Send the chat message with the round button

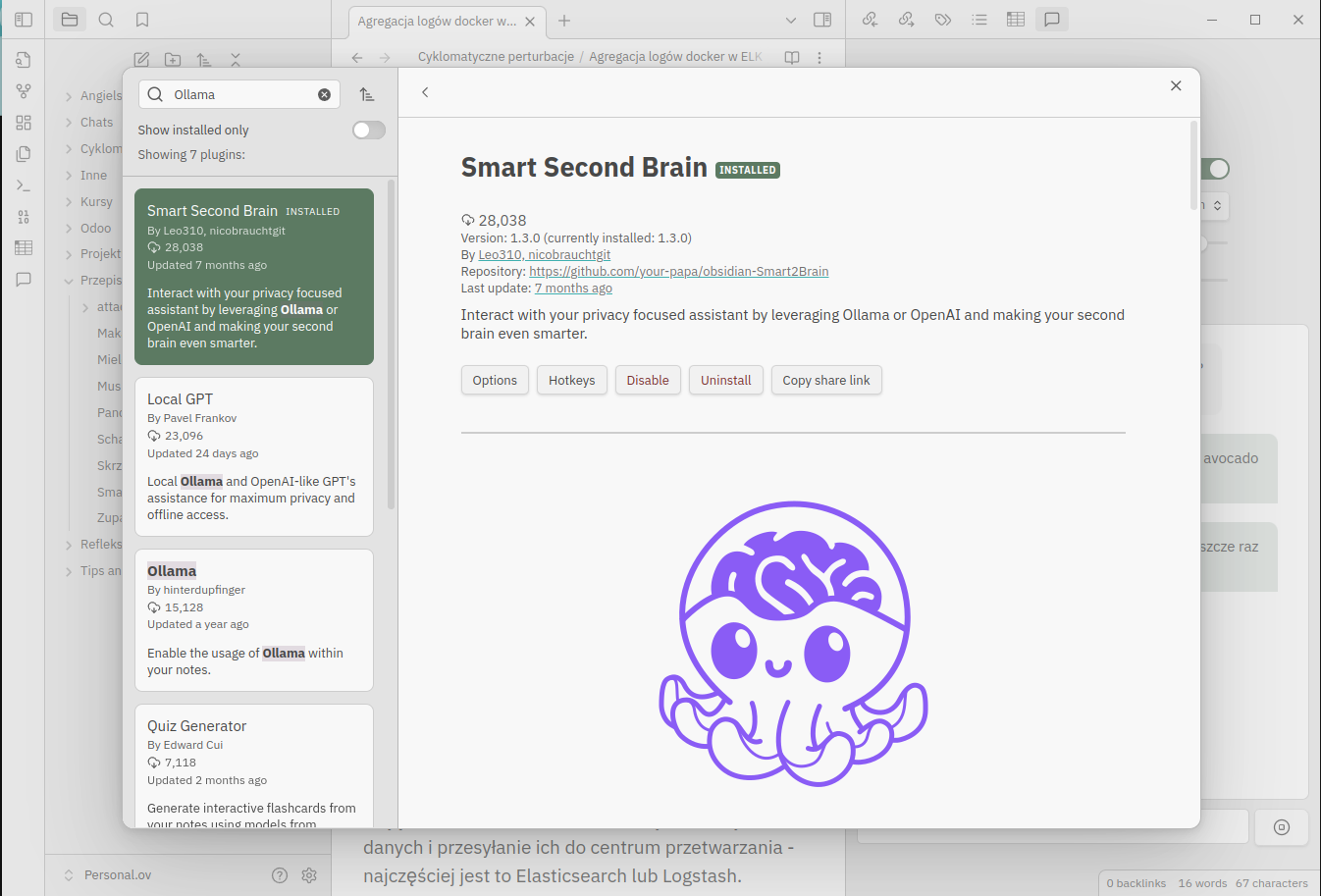1282,827
